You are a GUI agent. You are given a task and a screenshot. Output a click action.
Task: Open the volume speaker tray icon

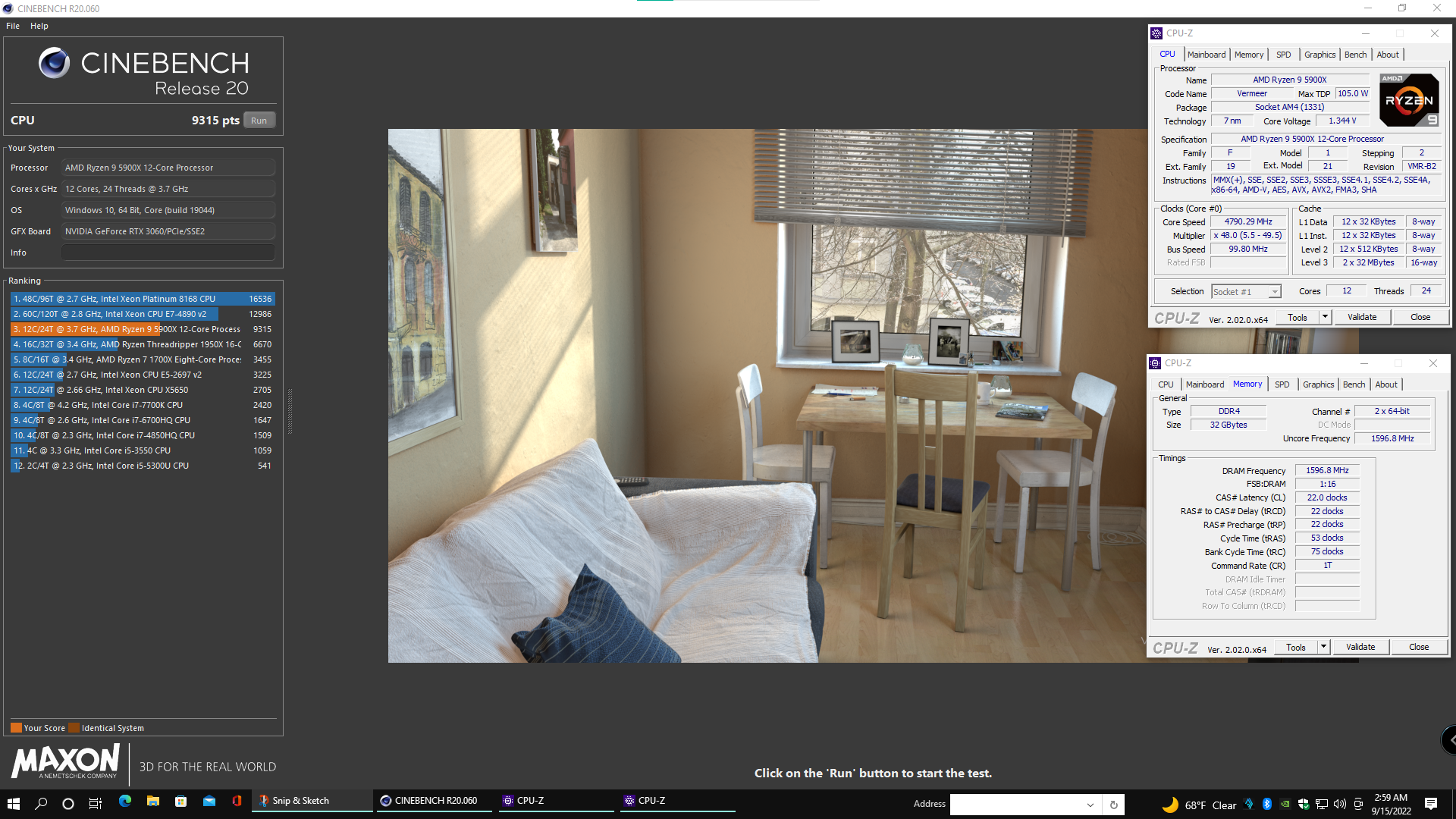(1340, 804)
